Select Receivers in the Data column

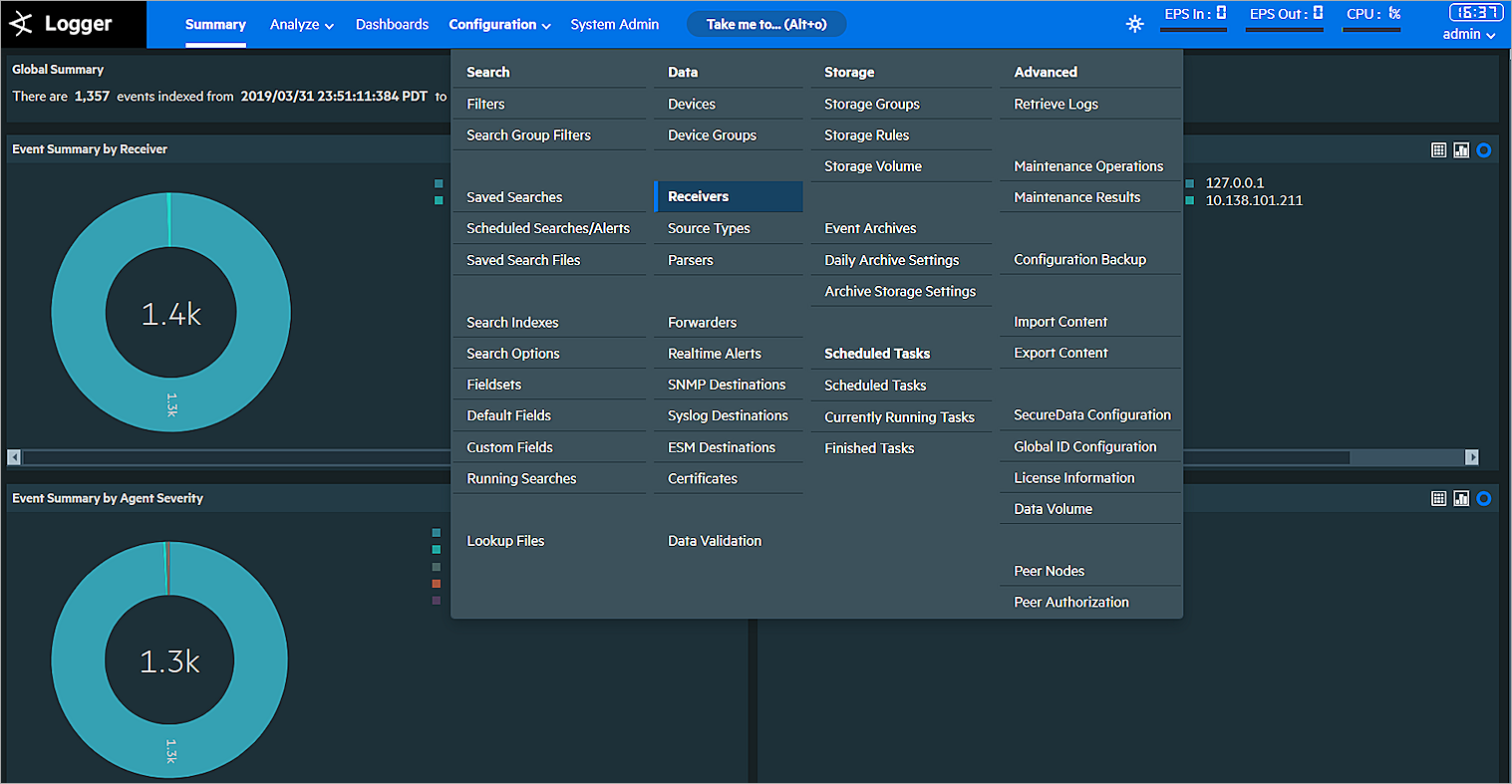click(x=699, y=197)
